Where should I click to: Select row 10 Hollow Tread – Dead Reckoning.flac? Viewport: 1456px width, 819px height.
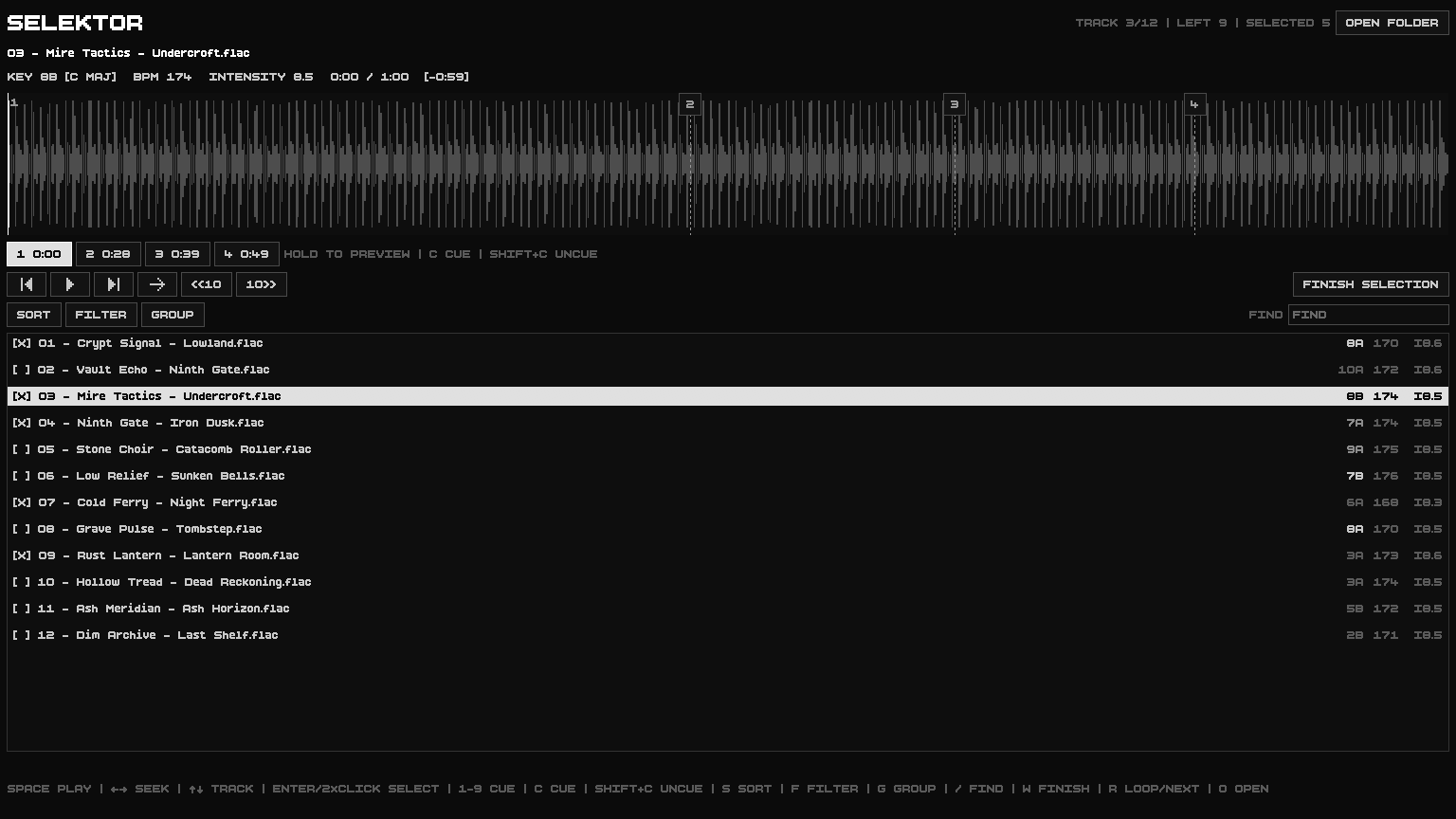(728, 582)
